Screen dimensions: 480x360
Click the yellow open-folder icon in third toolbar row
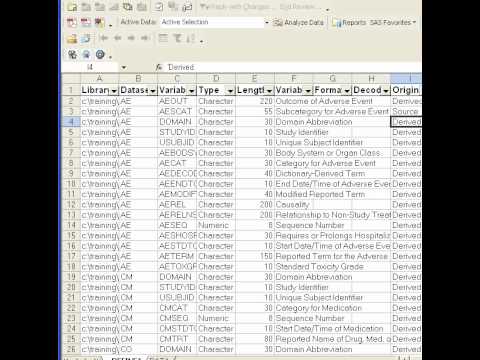pyautogui.click(x=72, y=39)
